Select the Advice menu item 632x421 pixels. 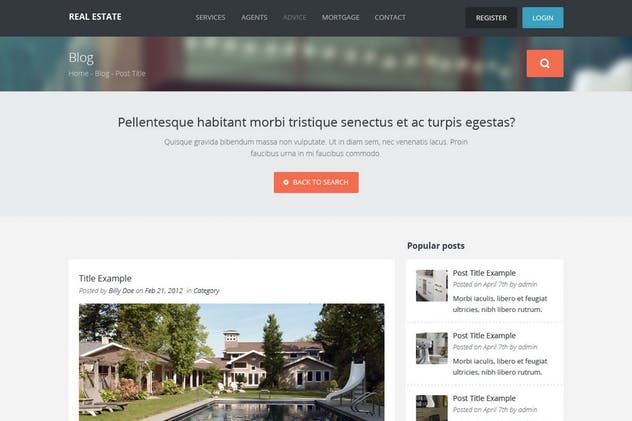[295, 17]
